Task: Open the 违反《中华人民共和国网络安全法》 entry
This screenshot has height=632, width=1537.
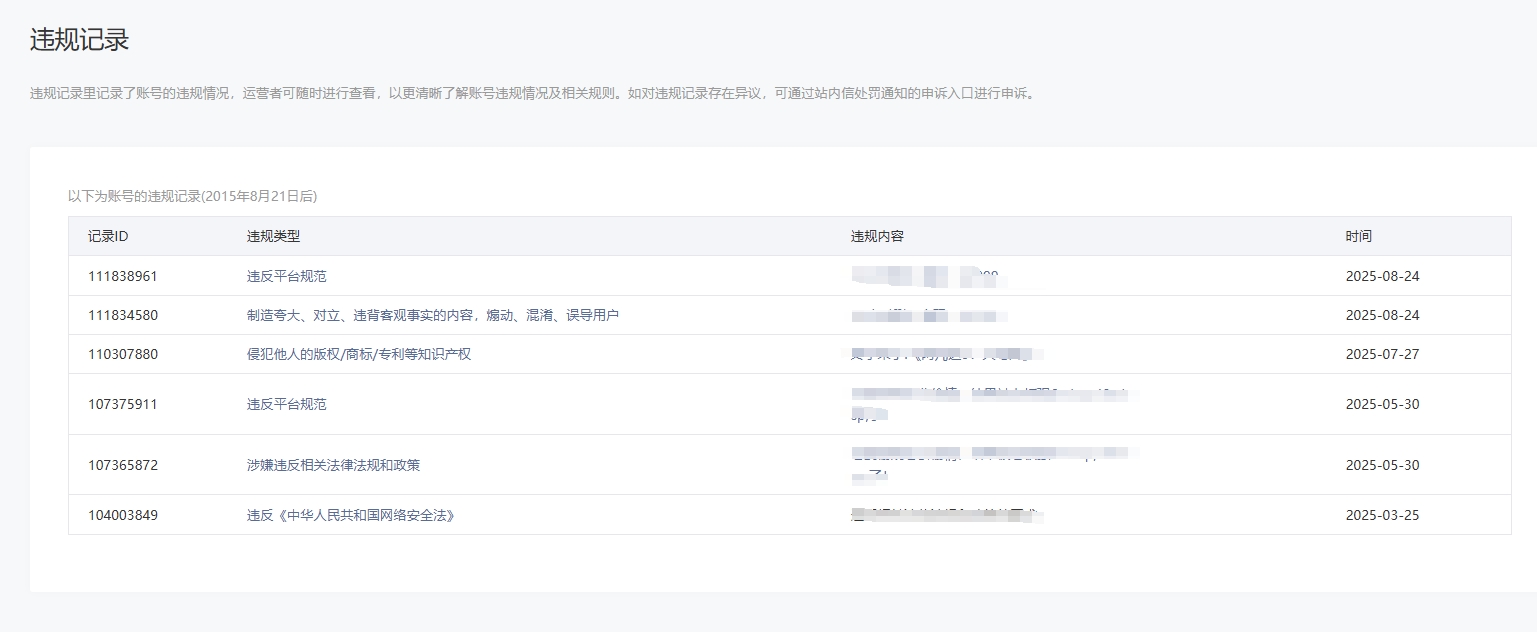Action: click(x=350, y=515)
